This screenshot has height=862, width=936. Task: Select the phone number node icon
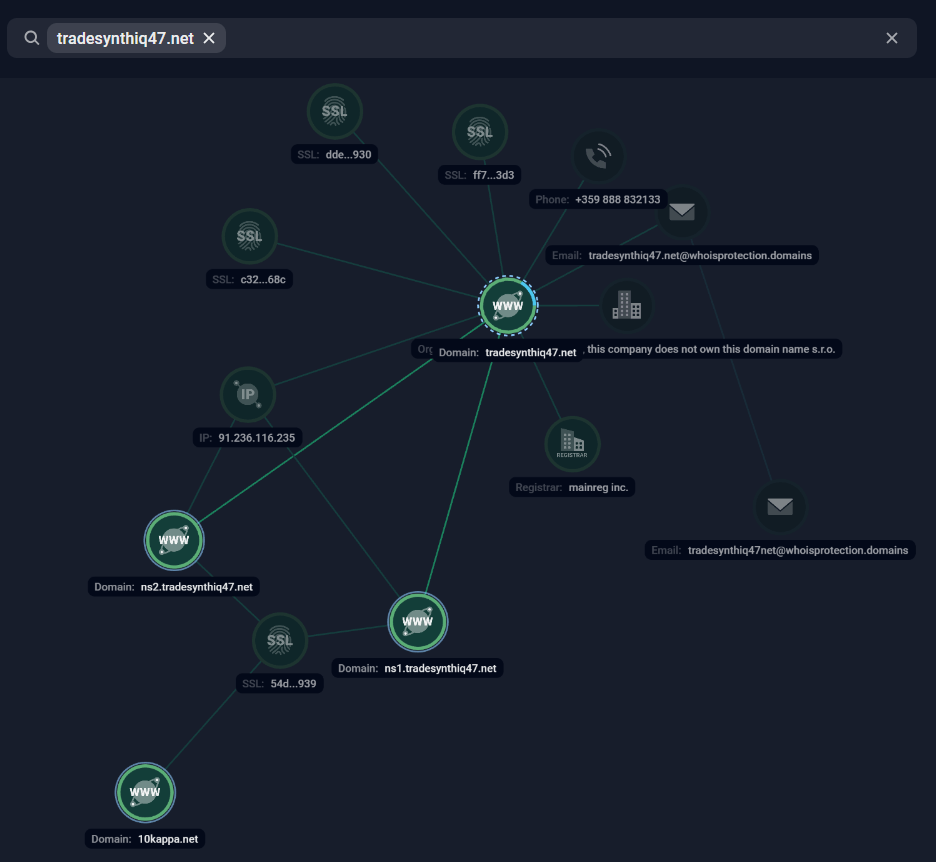click(x=598, y=156)
